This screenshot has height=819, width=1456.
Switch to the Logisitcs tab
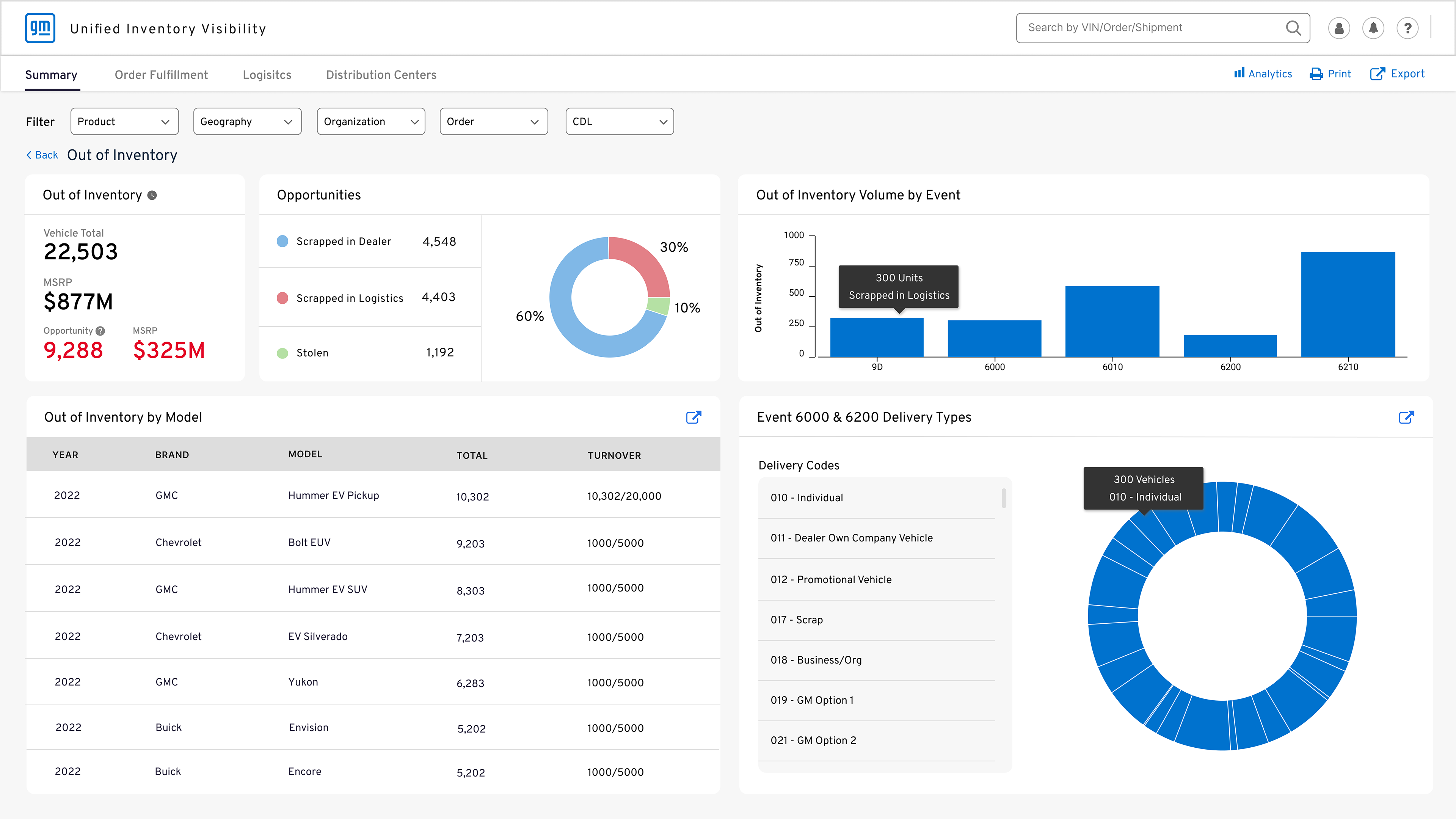click(267, 75)
